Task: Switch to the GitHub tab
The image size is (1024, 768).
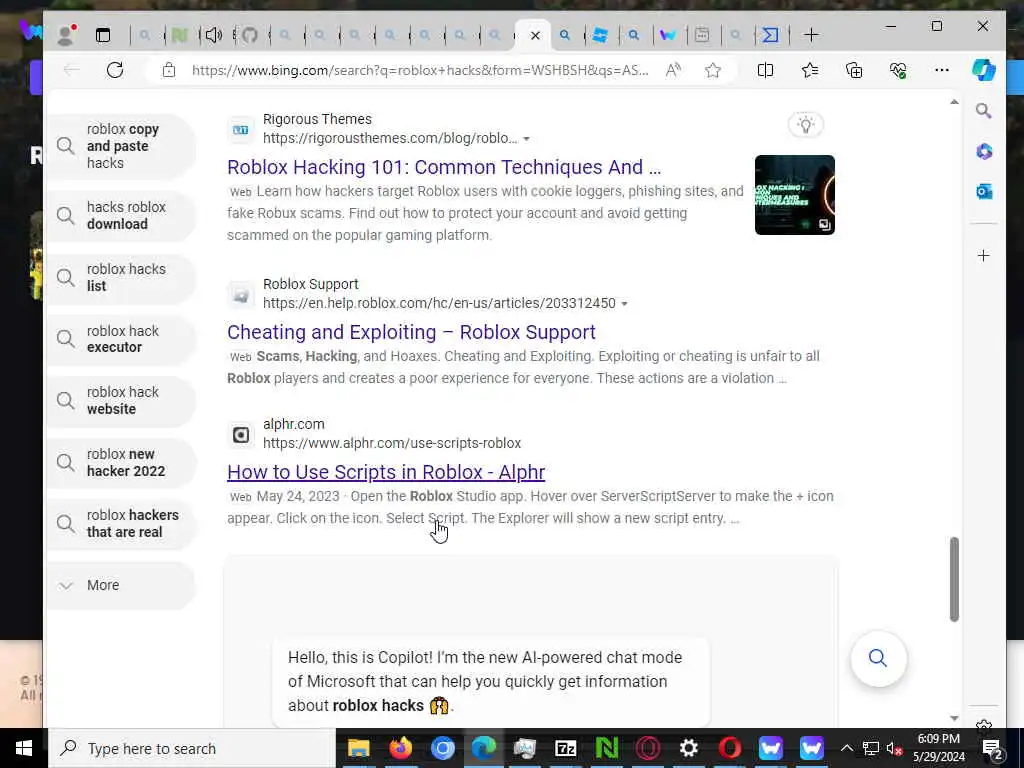Action: click(x=249, y=35)
